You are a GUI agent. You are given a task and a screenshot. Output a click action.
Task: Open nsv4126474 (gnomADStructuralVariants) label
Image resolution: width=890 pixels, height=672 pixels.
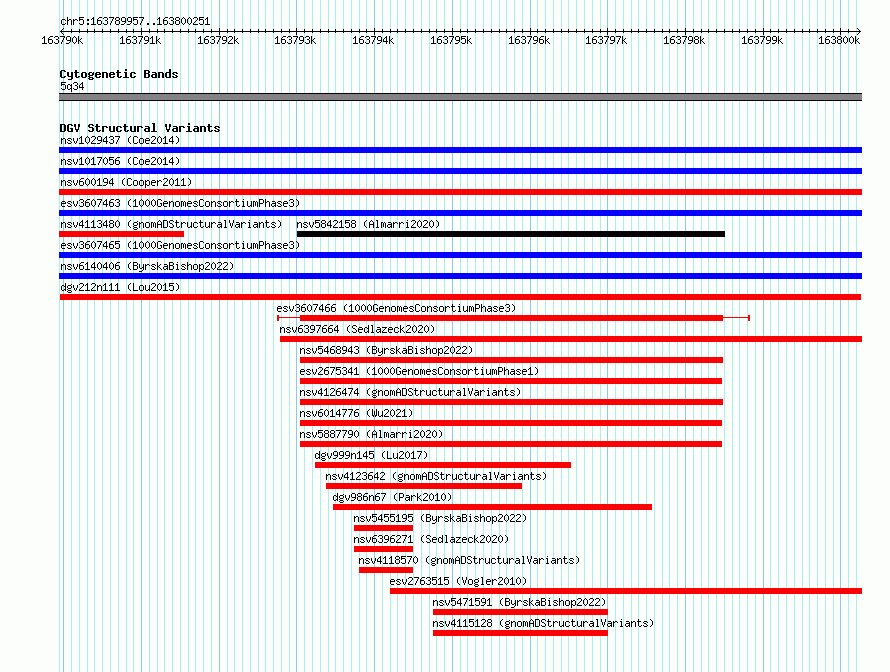410,392
